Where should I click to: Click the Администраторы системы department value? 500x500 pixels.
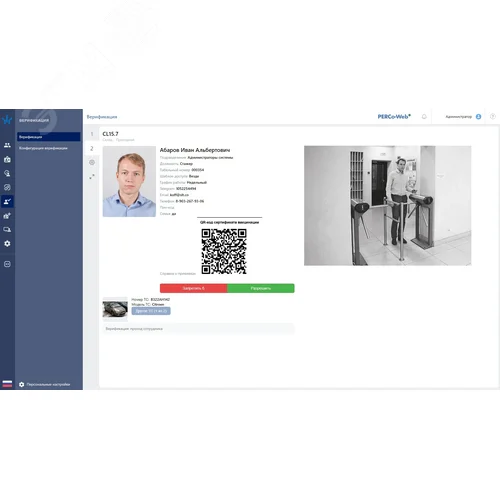(x=210, y=157)
